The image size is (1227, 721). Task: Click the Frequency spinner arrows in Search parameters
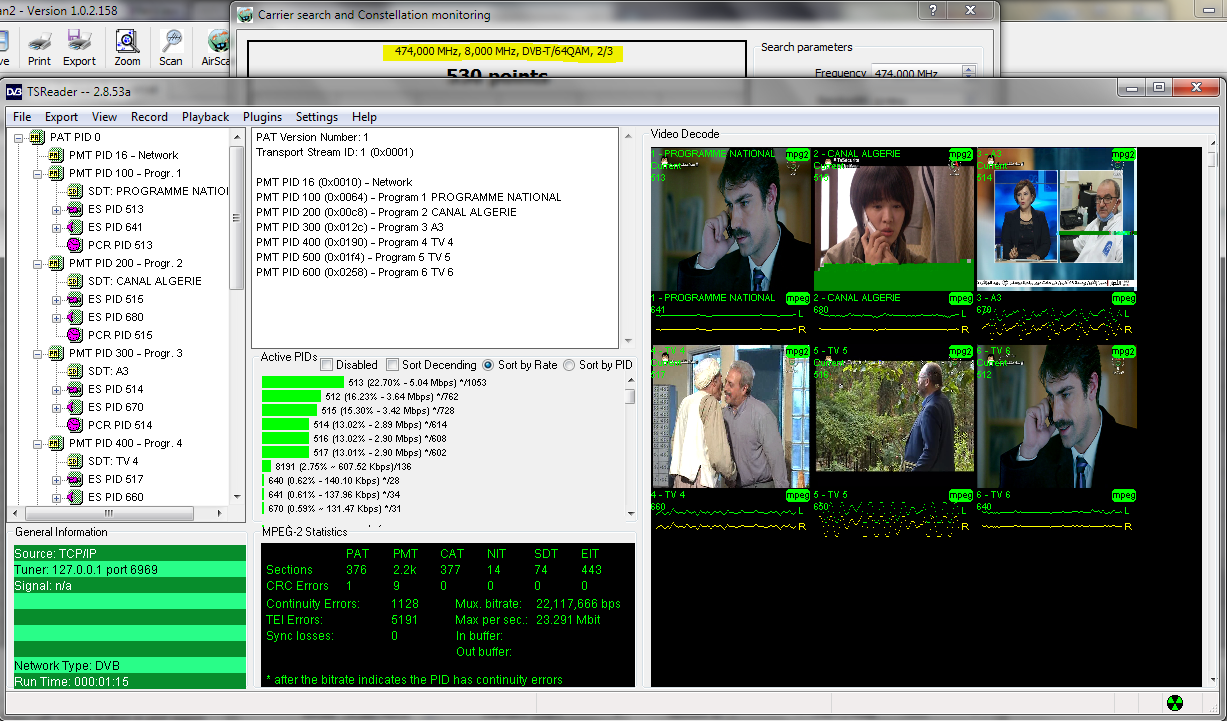point(968,73)
